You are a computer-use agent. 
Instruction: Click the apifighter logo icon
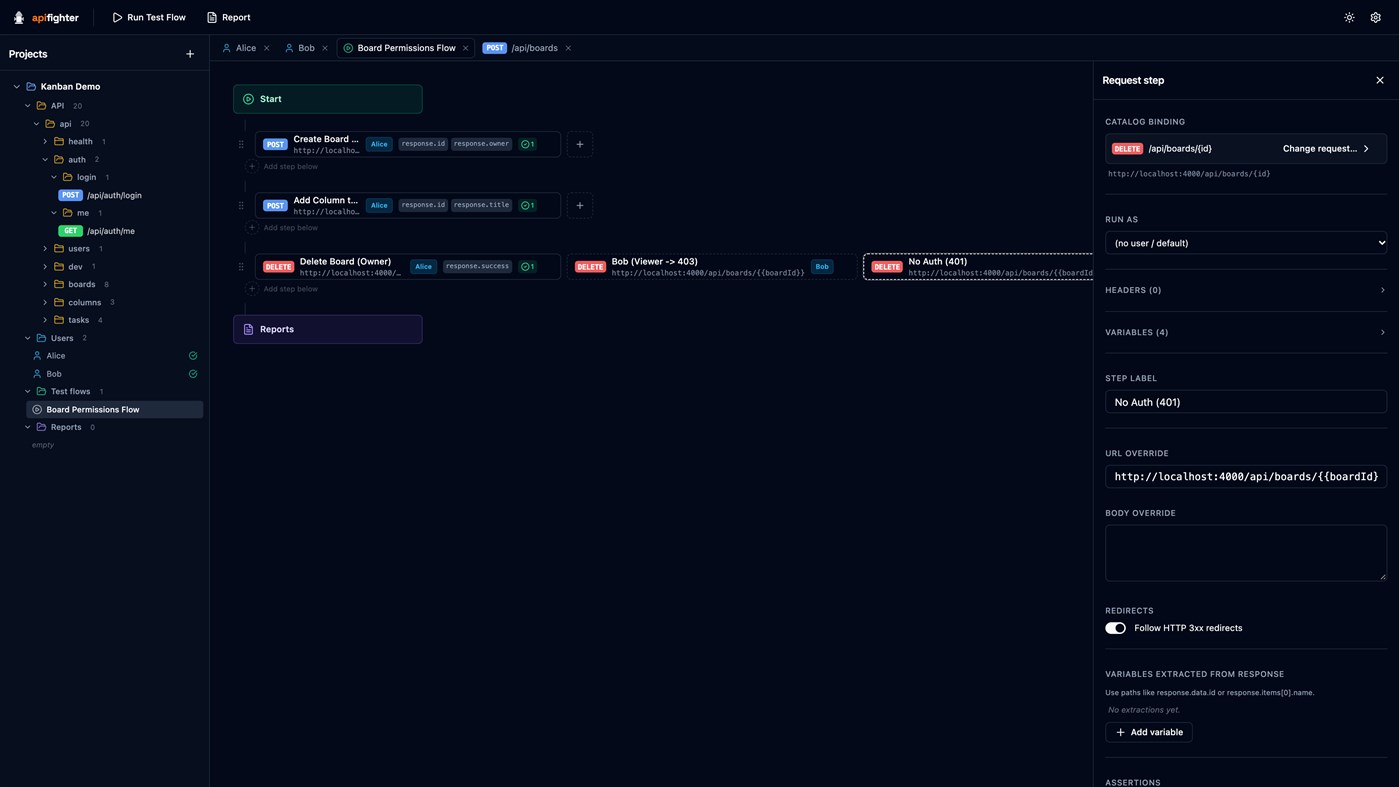tap(19, 17)
